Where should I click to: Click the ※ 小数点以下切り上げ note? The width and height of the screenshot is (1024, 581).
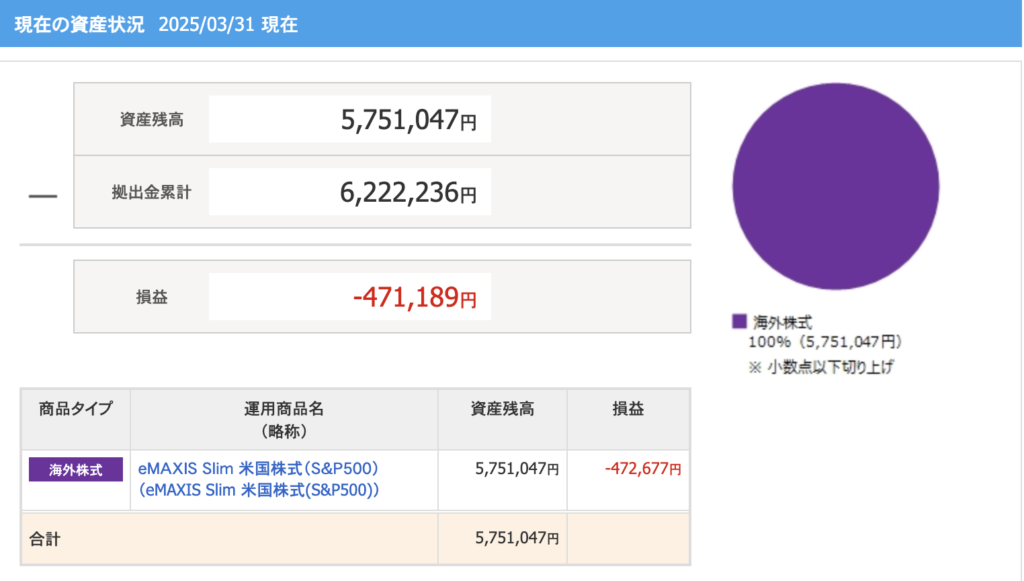tap(821, 366)
